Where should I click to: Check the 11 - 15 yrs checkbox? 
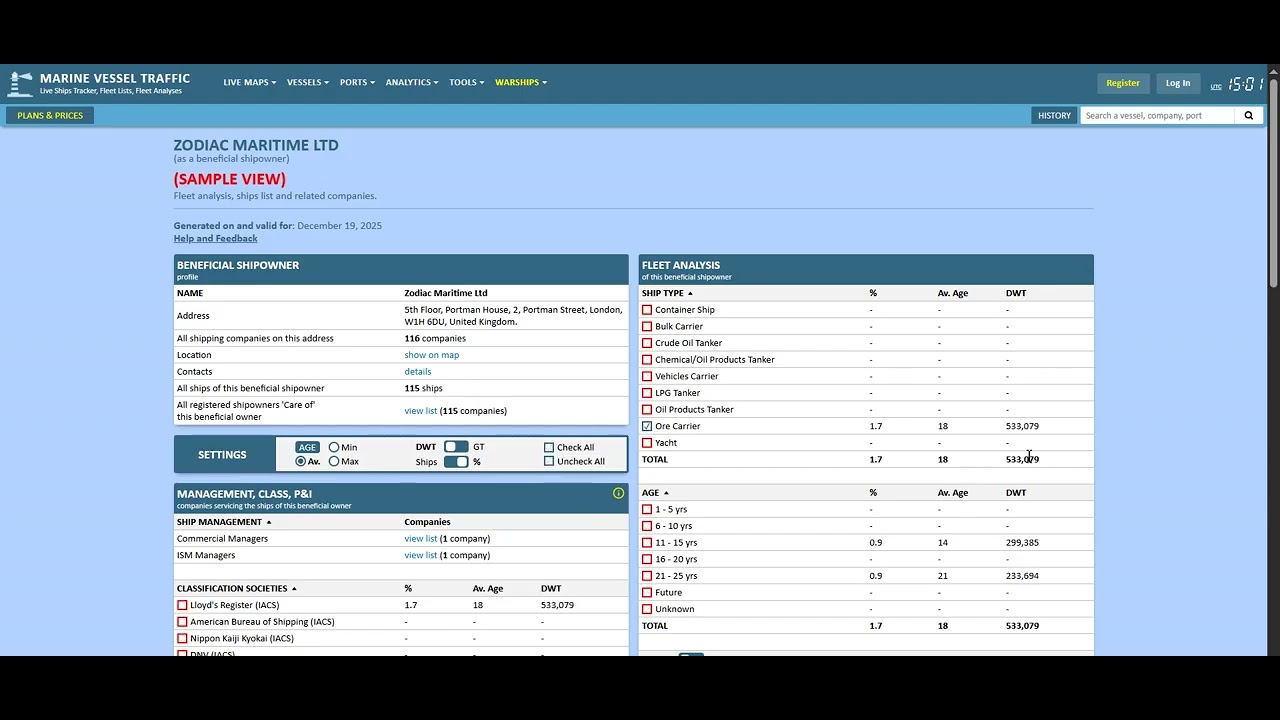pos(647,543)
